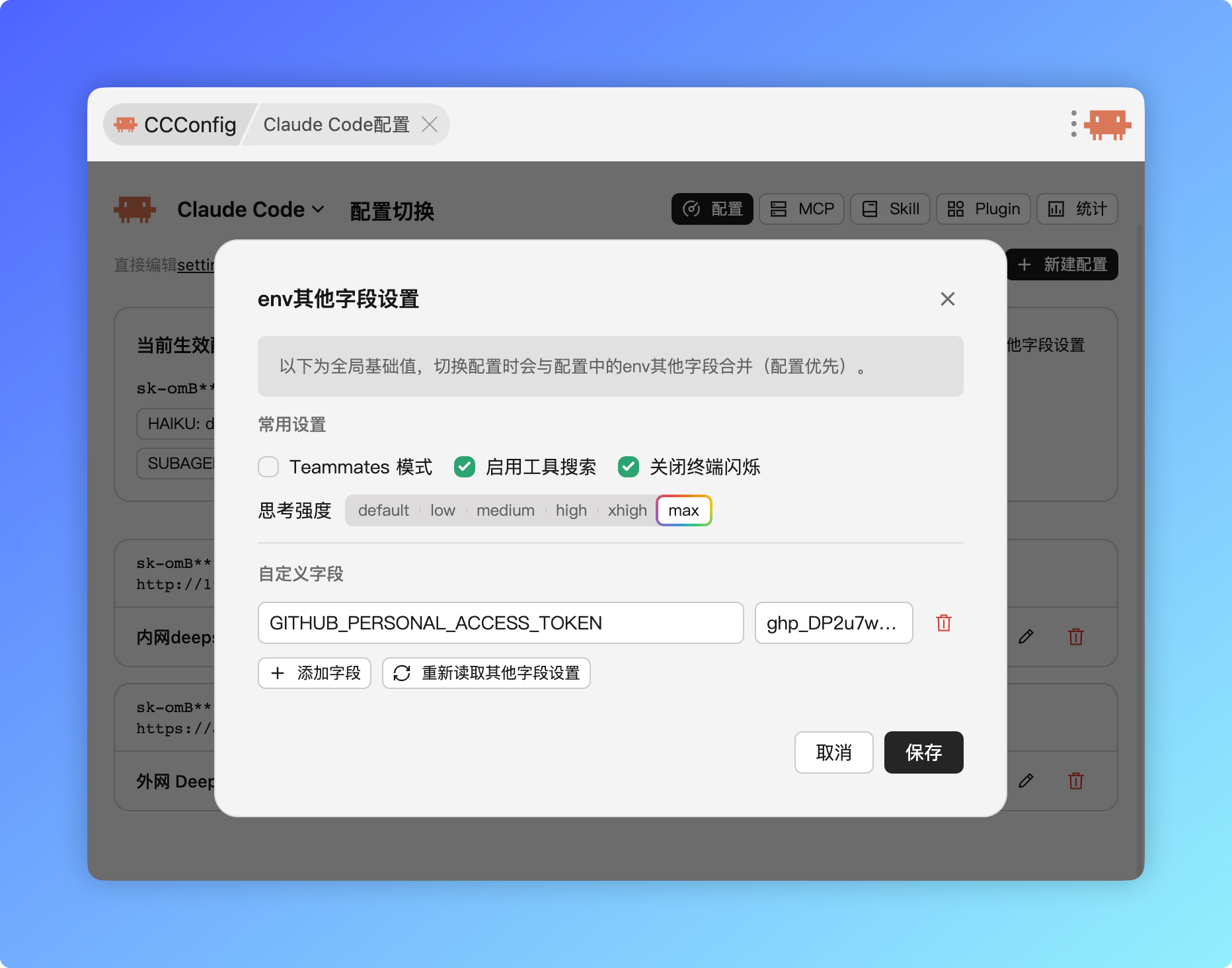The width and height of the screenshot is (1232, 968).
Task: Click the mascot icon in top-right corner
Action: [1108, 124]
